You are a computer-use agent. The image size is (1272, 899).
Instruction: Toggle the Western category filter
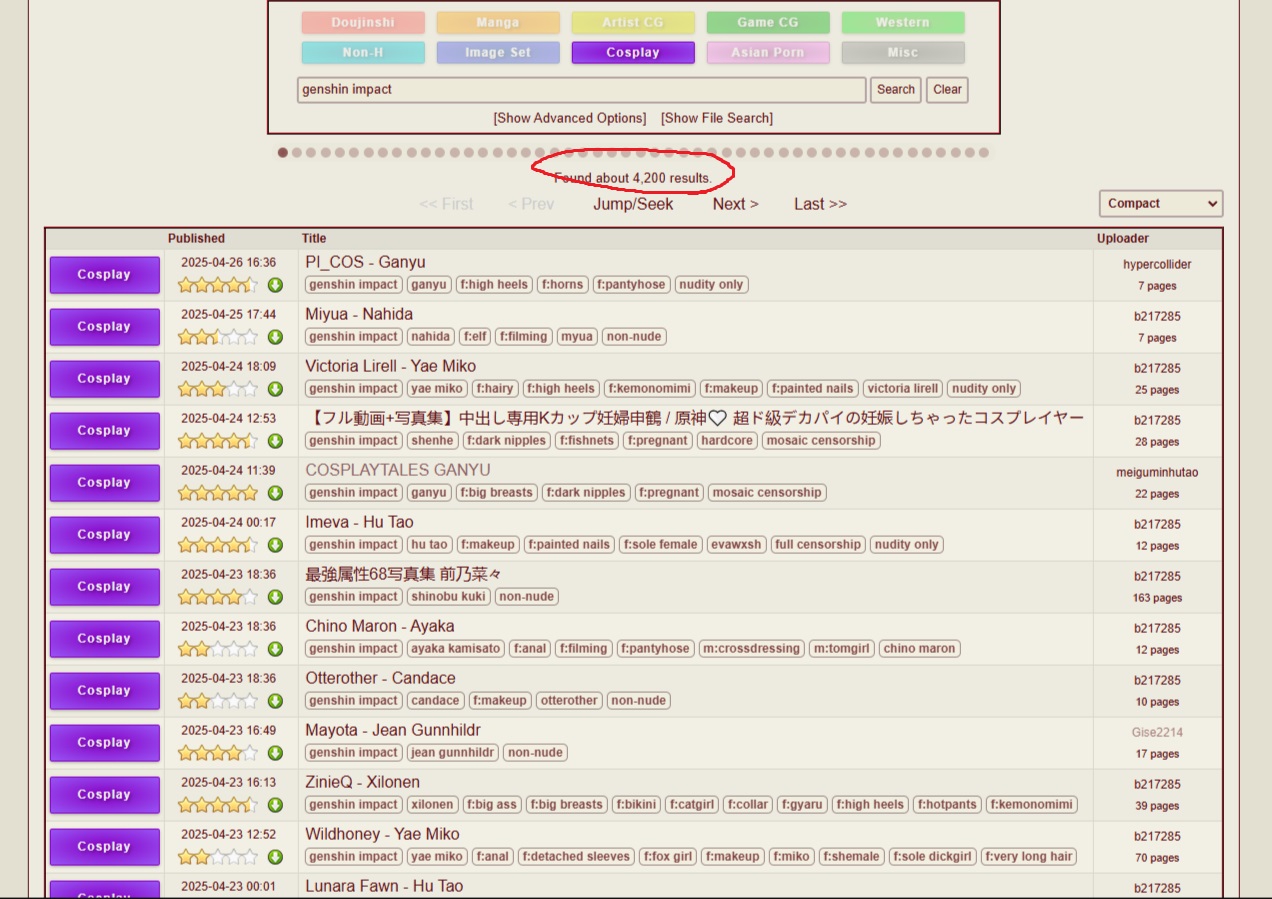pyautogui.click(x=903, y=22)
